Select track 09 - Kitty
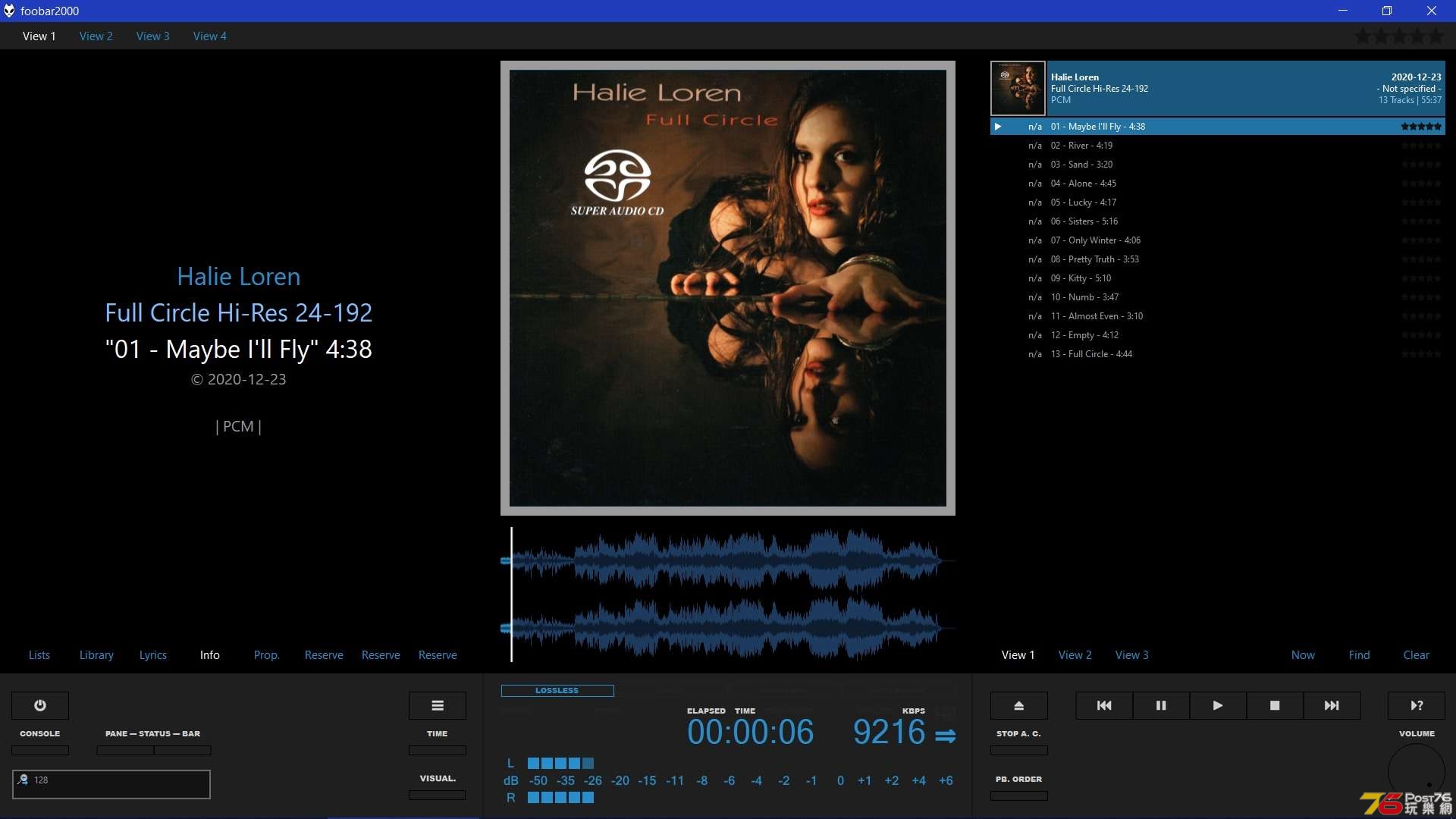 [x=1218, y=278]
